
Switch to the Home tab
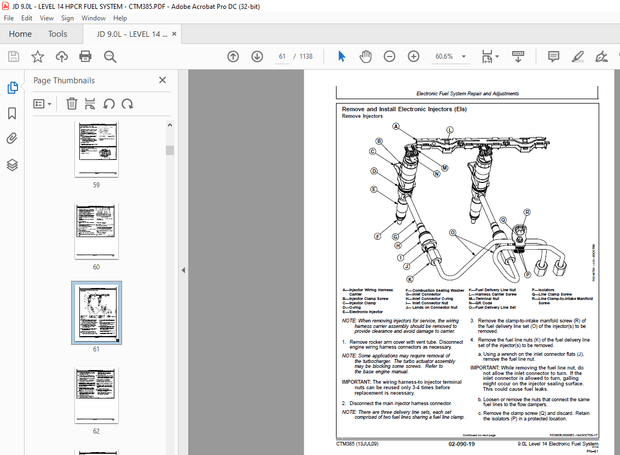click(20, 34)
